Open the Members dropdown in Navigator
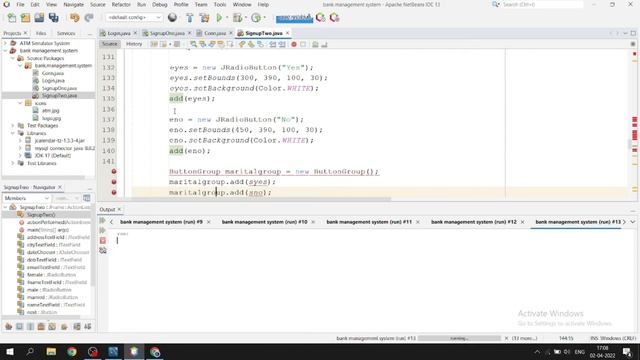This screenshot has width=640, height=360. 27,198
